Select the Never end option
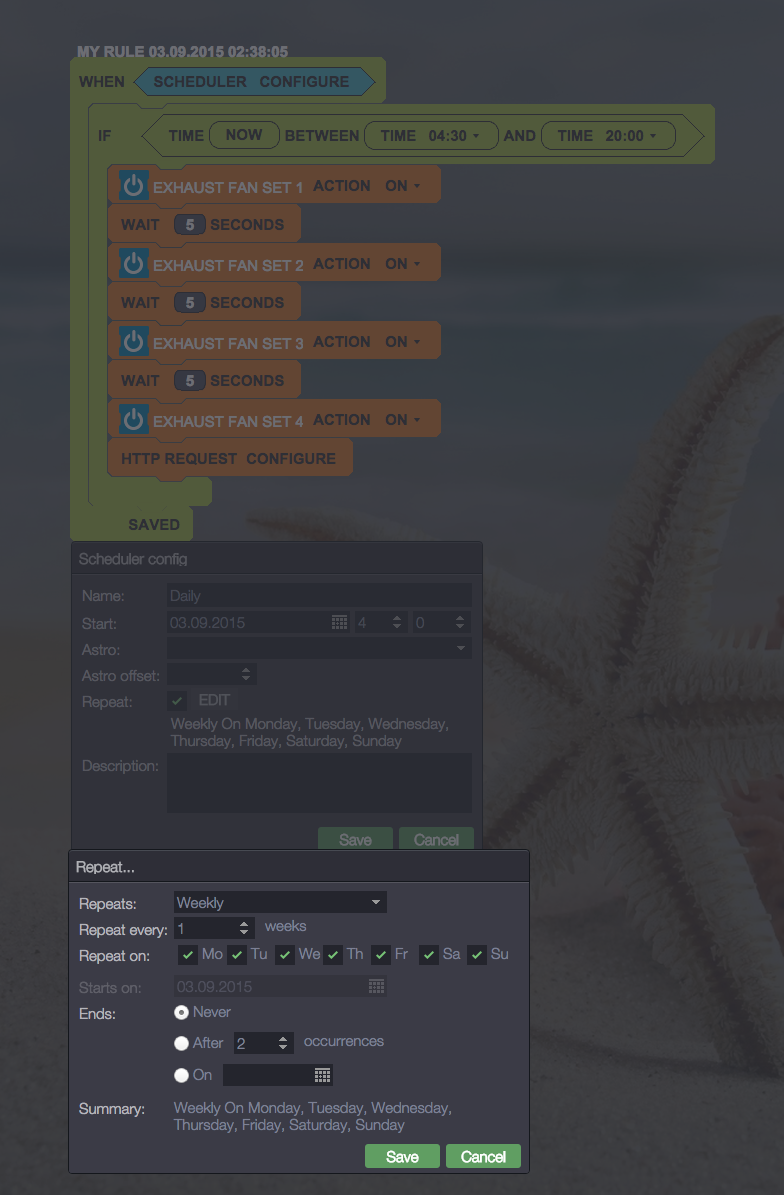 (x=181, y=1012)
